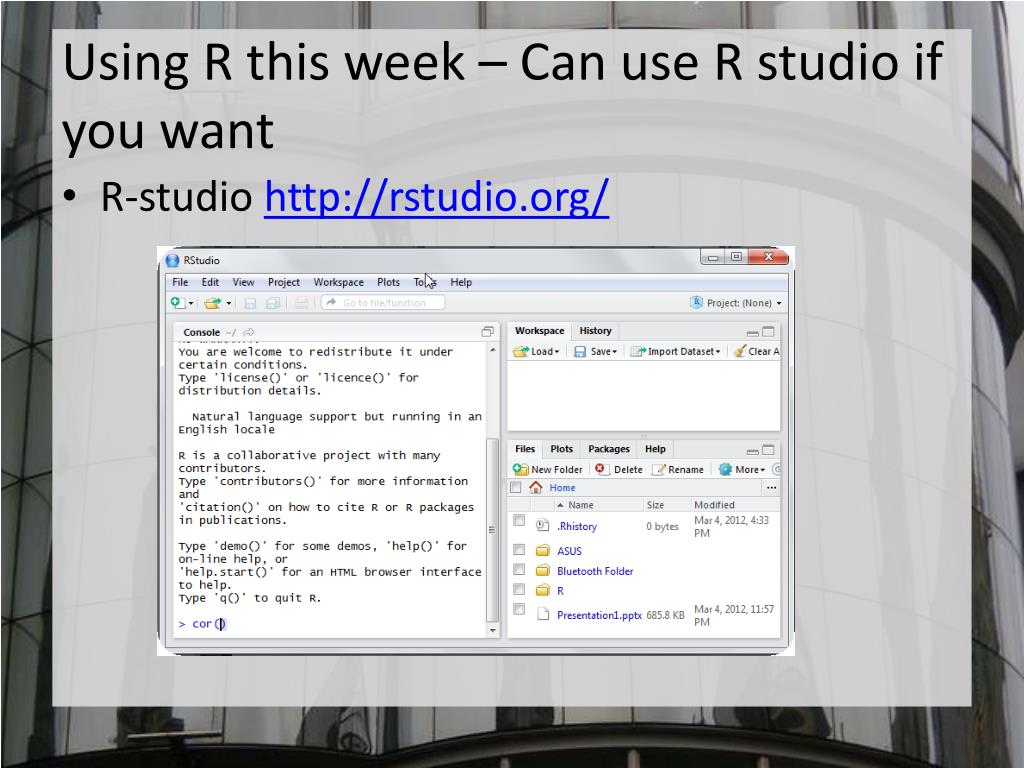The width and height of the screenshot is (1024, 768).
Task: Open the Help menu in the menu bar
Action: coord(461,282)
